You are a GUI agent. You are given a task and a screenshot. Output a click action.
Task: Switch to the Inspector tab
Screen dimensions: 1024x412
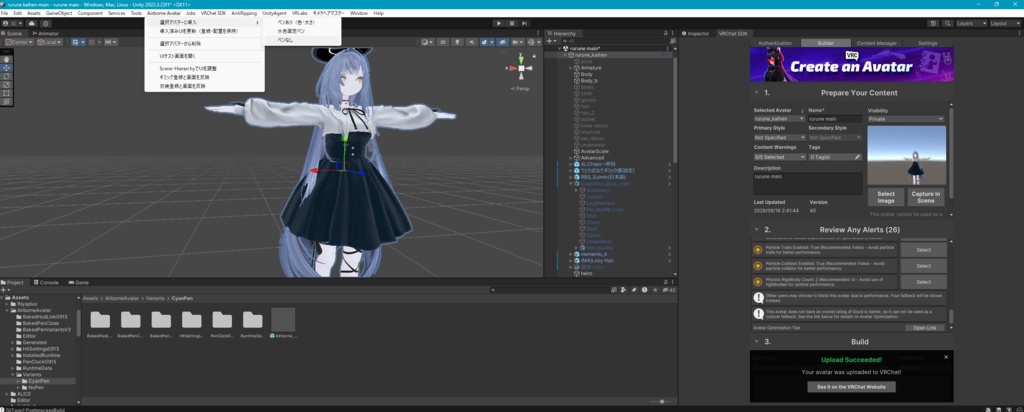tap(696, 33)
